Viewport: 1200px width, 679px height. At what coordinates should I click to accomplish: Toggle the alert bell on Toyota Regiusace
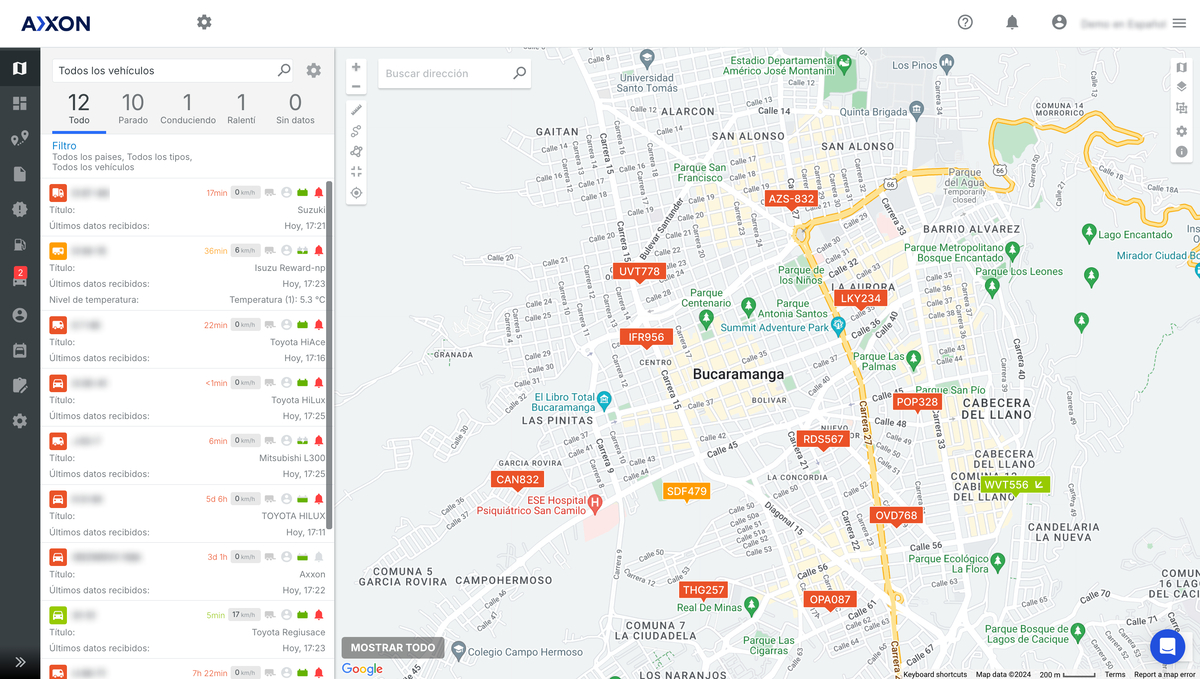pos(319,614)
